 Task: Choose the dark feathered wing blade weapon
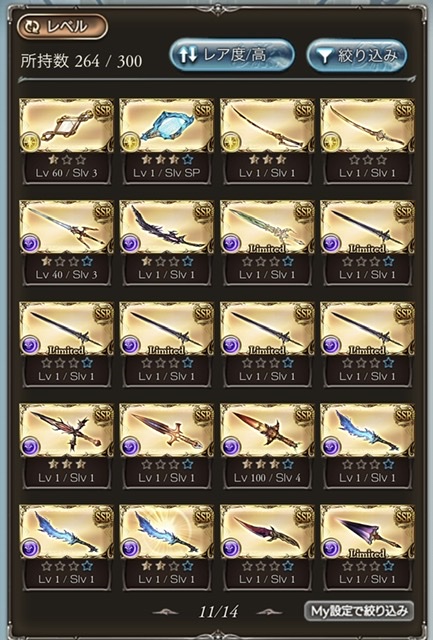tap(167, 242)
